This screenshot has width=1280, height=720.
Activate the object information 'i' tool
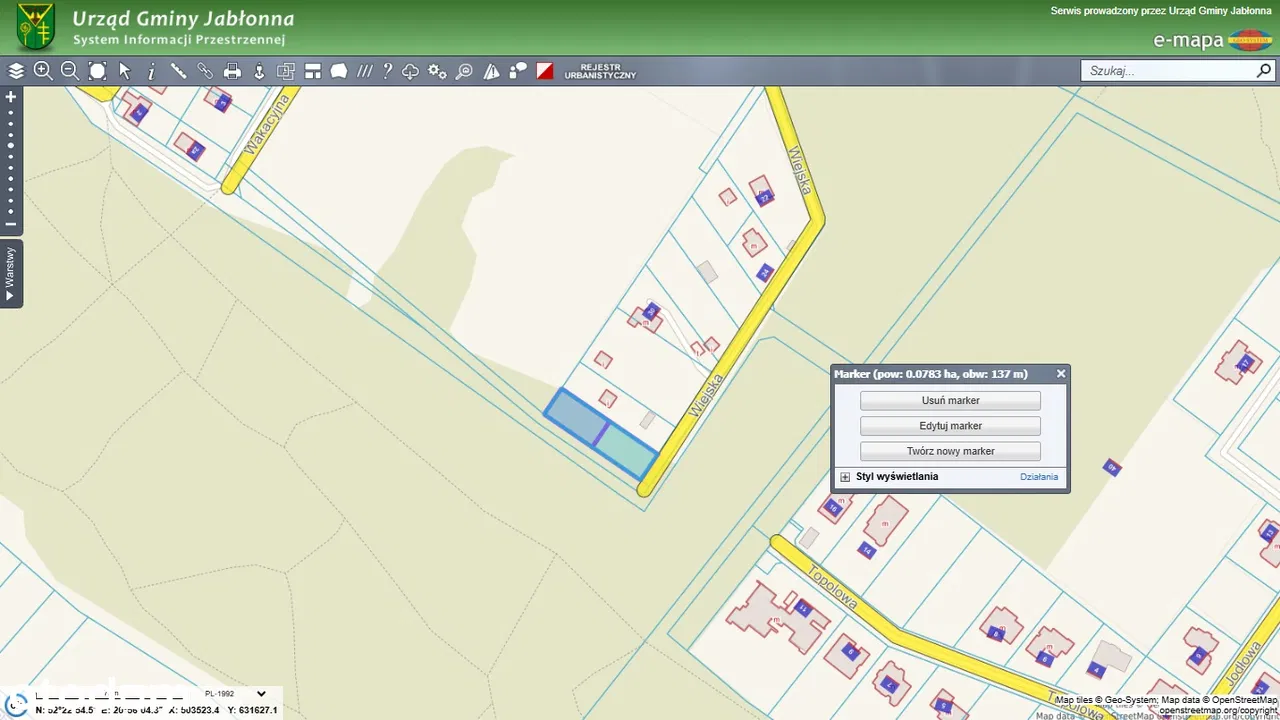pos(151,71)
